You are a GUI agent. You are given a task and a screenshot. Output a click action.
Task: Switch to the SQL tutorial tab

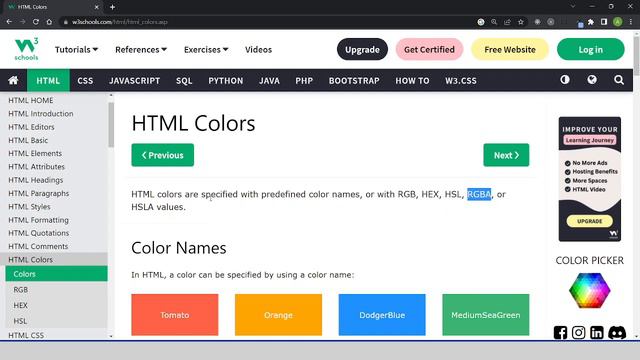tap(184, 80)
